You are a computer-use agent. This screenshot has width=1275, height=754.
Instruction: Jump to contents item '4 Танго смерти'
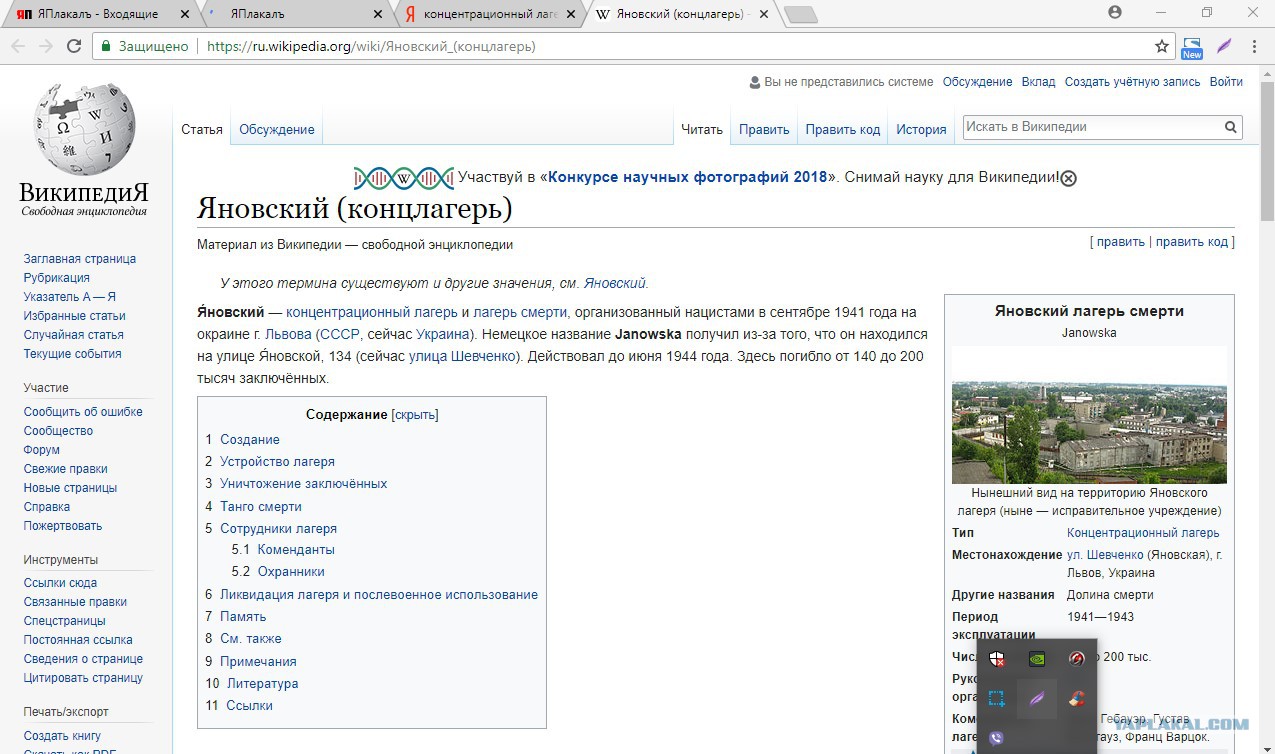(x=253, y=506)
